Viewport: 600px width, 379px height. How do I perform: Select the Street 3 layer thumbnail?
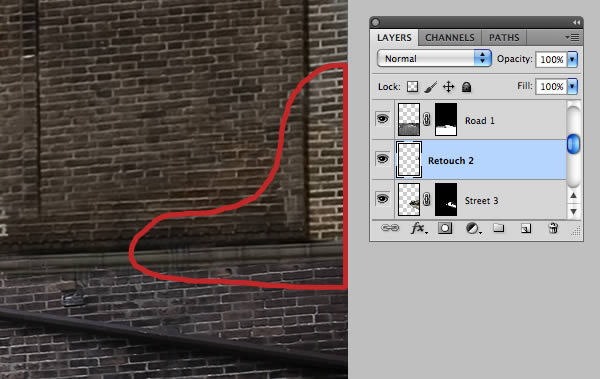(409, 199)
